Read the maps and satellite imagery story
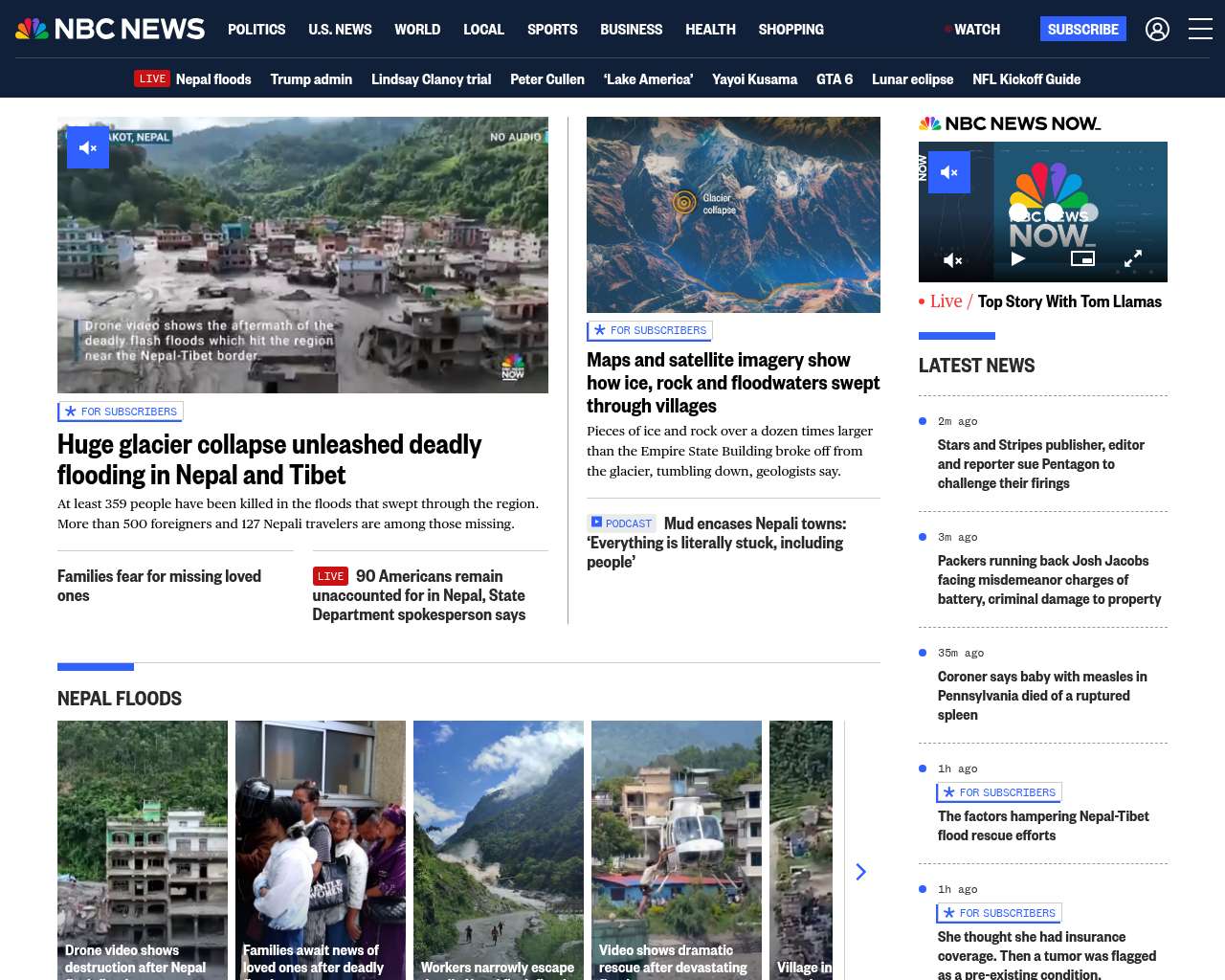The width and height of the screenshot is (1225, 980). (x=733, y=383)
